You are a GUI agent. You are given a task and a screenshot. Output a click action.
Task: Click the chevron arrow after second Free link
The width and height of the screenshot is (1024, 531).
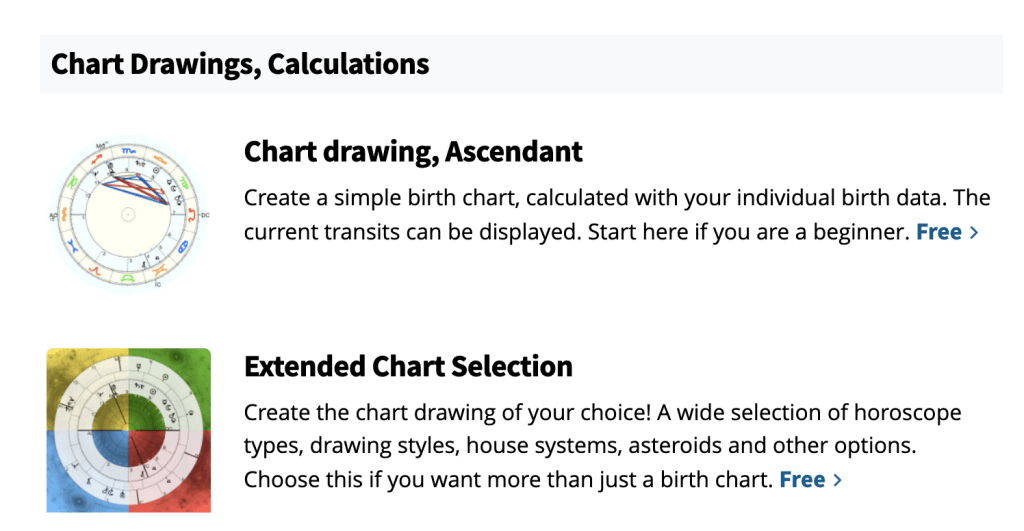[838, 481]
